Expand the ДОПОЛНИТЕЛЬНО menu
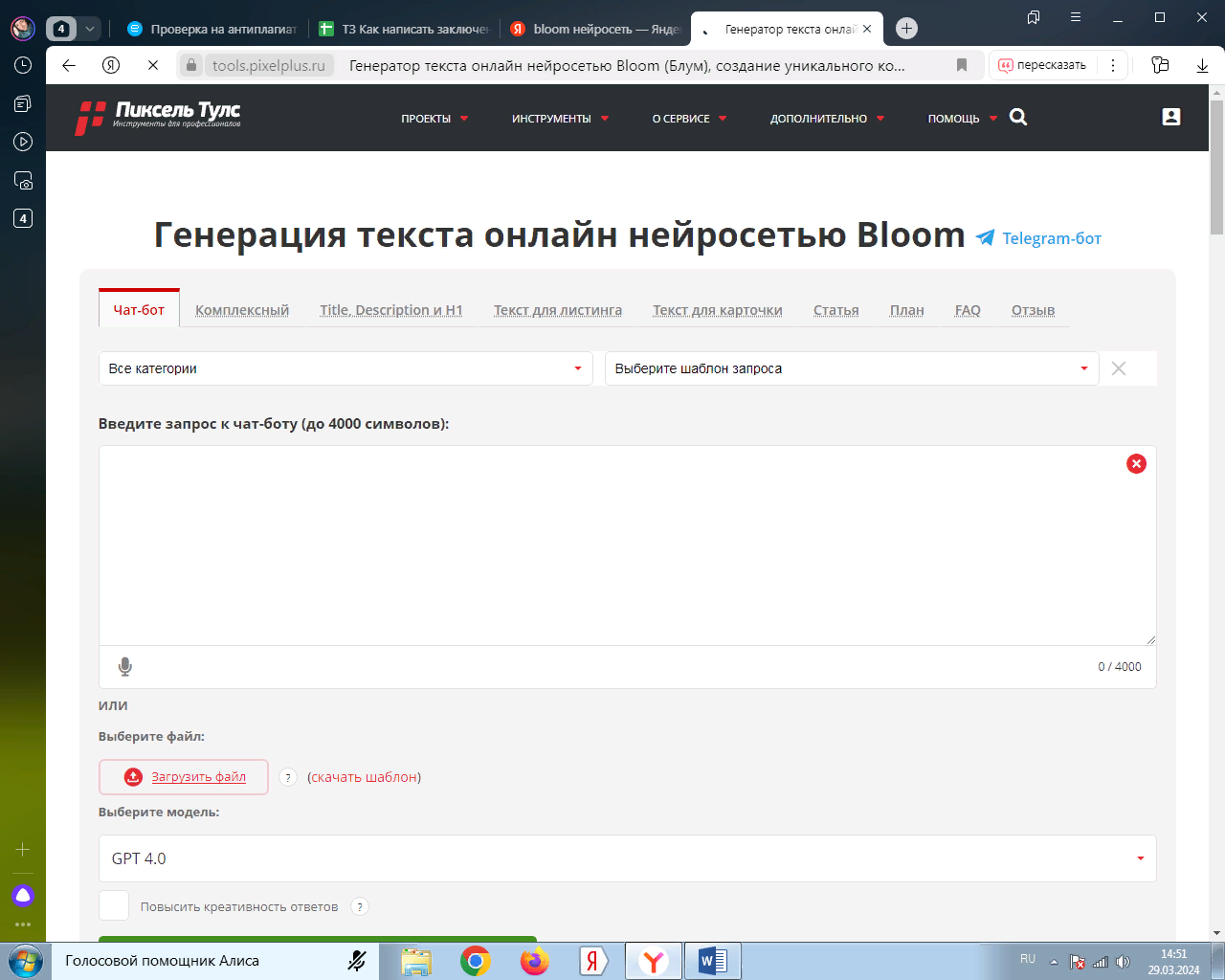1225x980 pixels. (x=827, y=119)
